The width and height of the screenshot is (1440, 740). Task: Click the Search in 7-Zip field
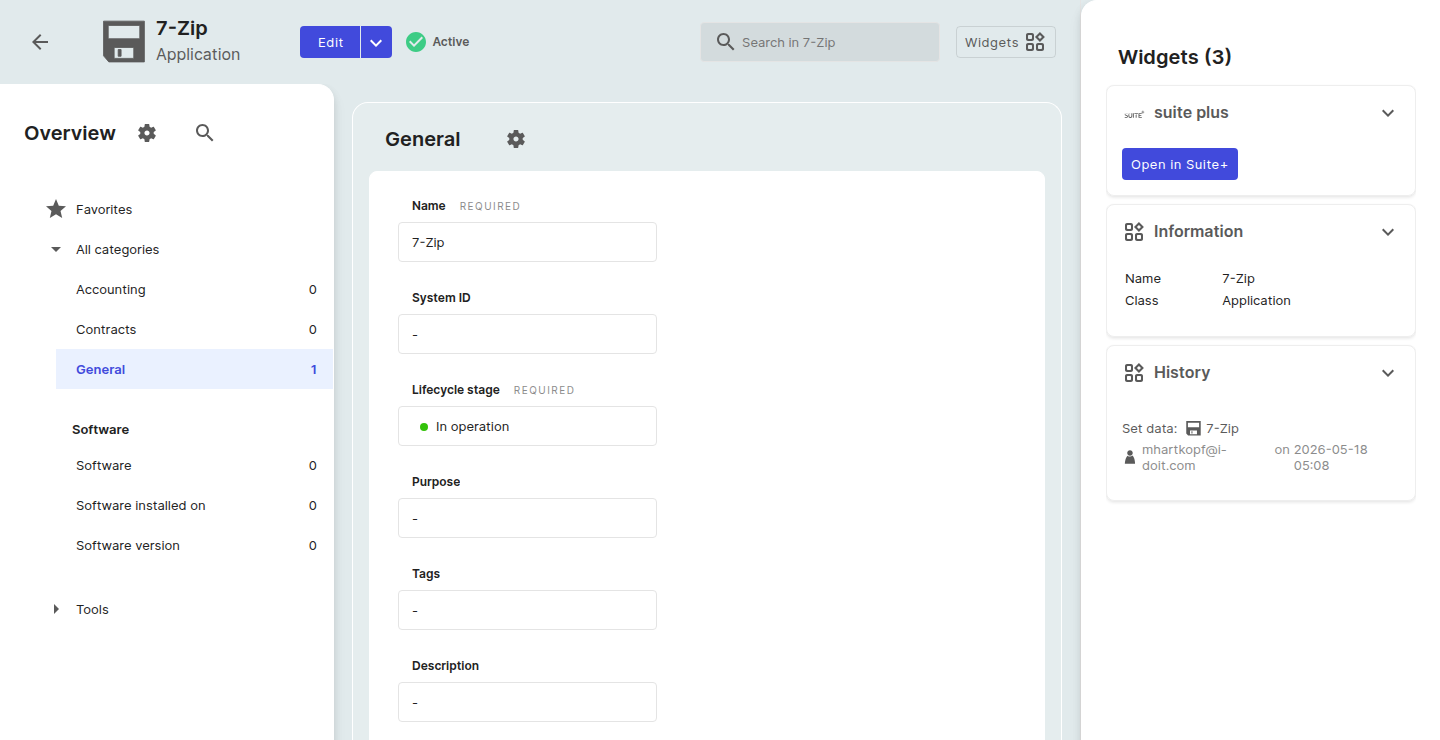pyautogui.click(x=820, y=42)
